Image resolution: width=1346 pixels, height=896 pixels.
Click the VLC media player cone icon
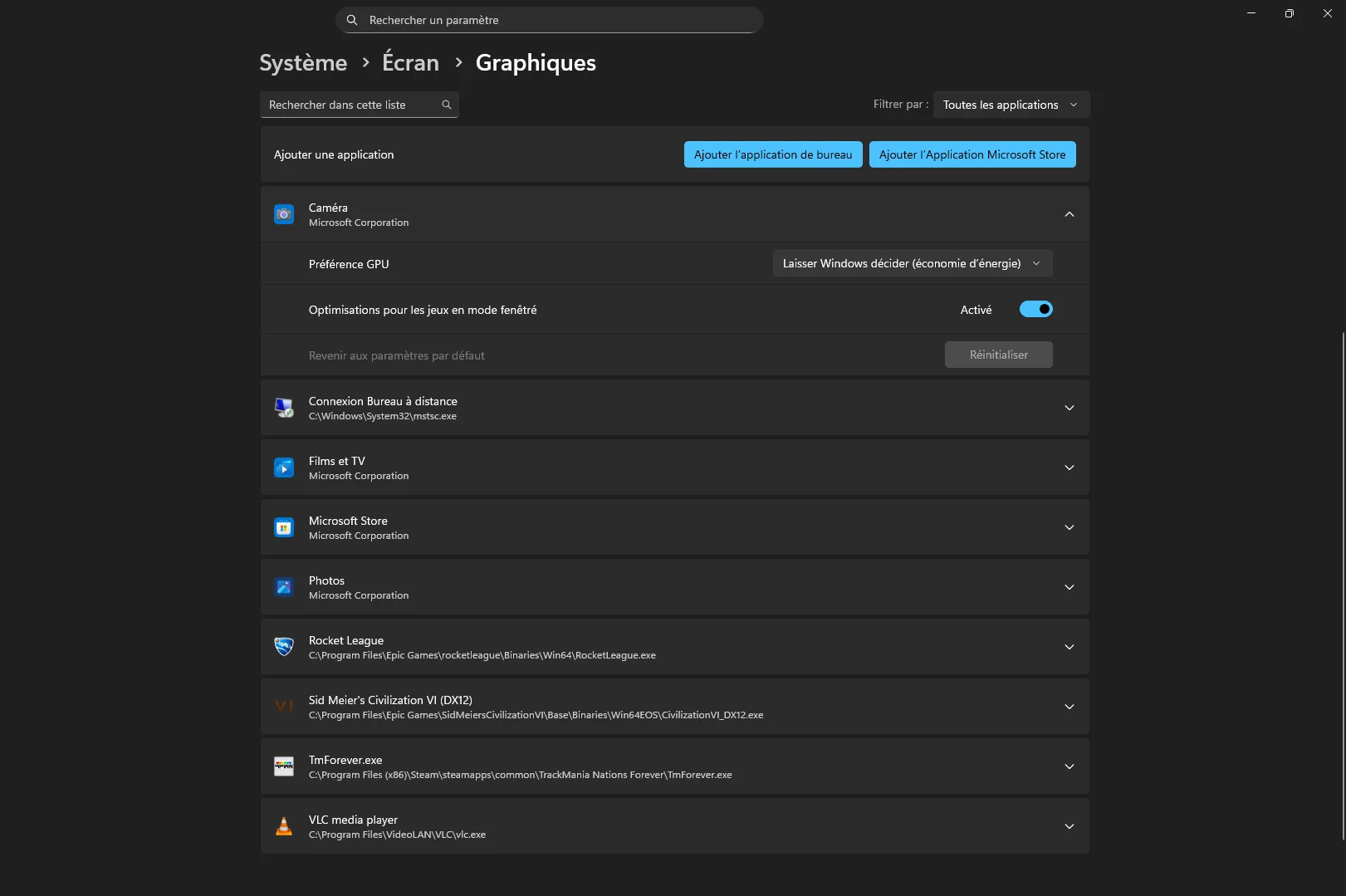coord(284,826)
